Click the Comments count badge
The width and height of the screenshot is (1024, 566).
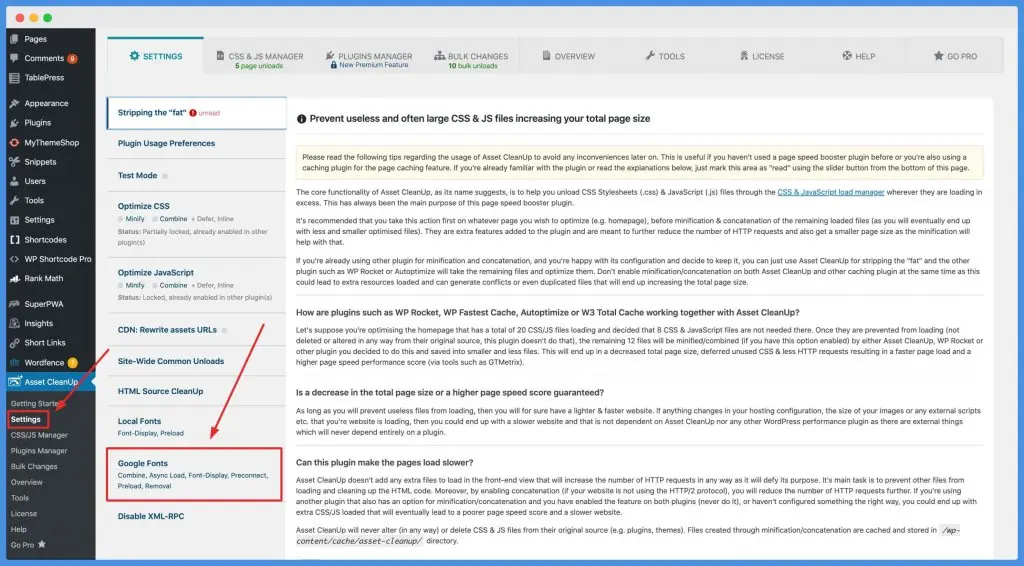pyautogui.click(x=72, y=58)
